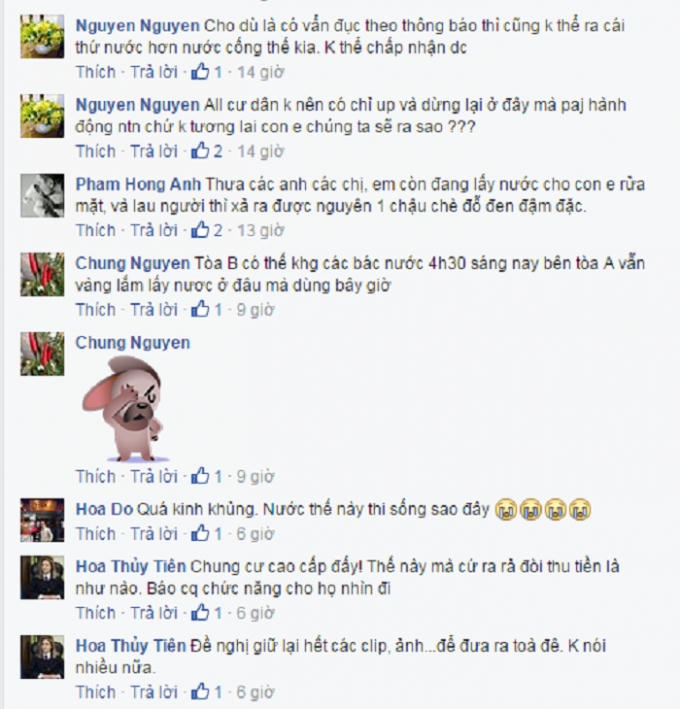Open Hoa Do's avatar thumbnail

(x=42, y=520)
